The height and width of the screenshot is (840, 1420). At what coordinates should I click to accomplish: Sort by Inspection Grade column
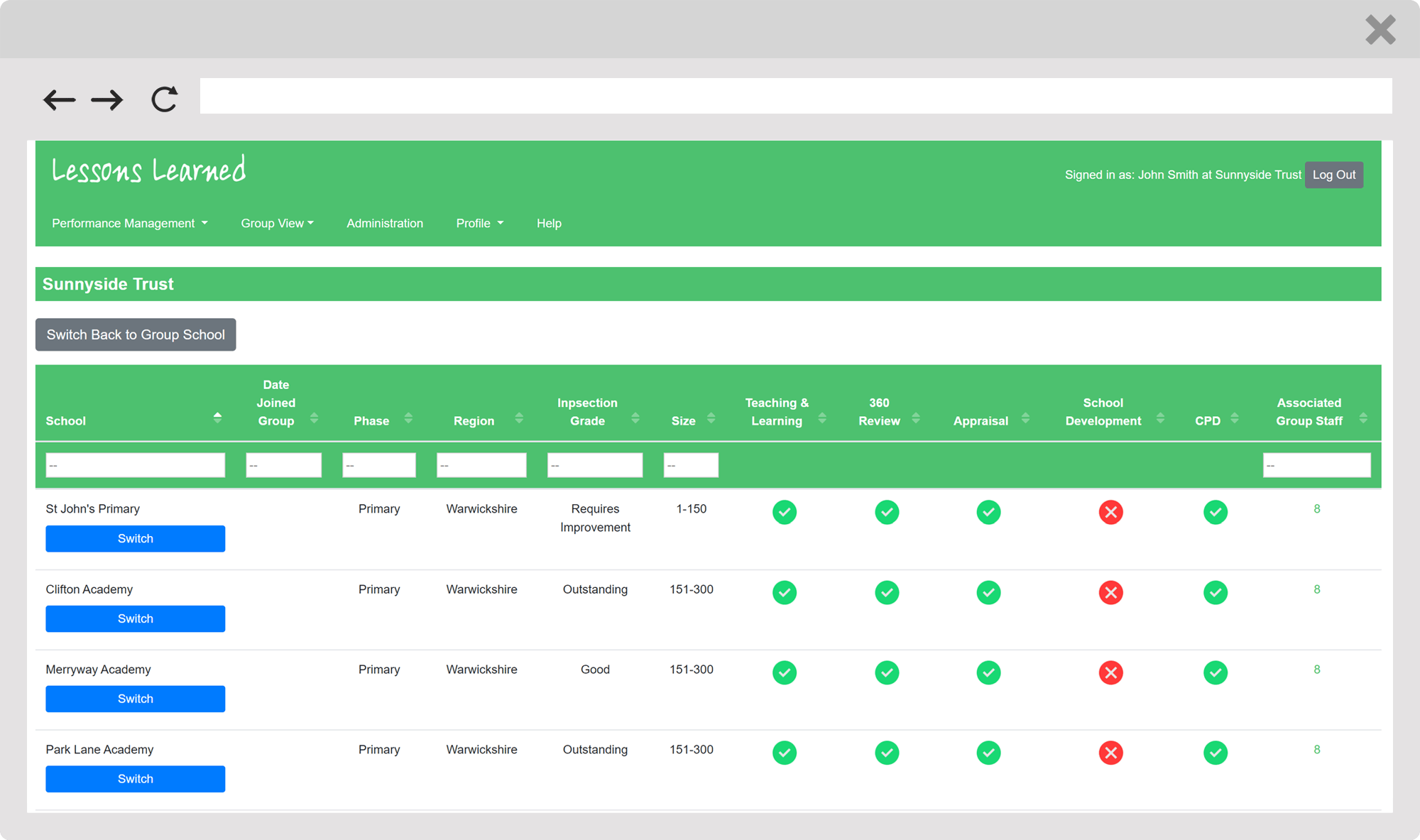[x=635, y=418]
